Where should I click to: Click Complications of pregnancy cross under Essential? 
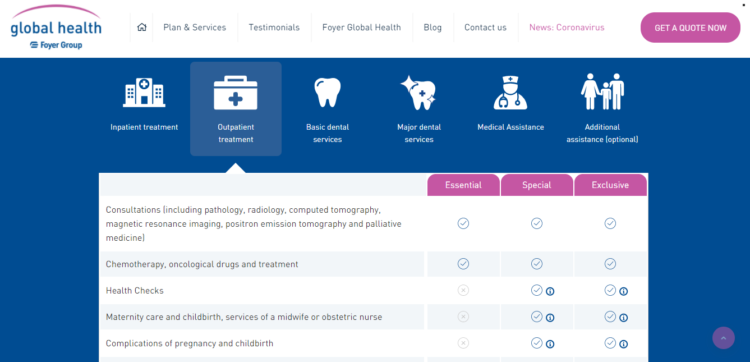tap(463, 343)
